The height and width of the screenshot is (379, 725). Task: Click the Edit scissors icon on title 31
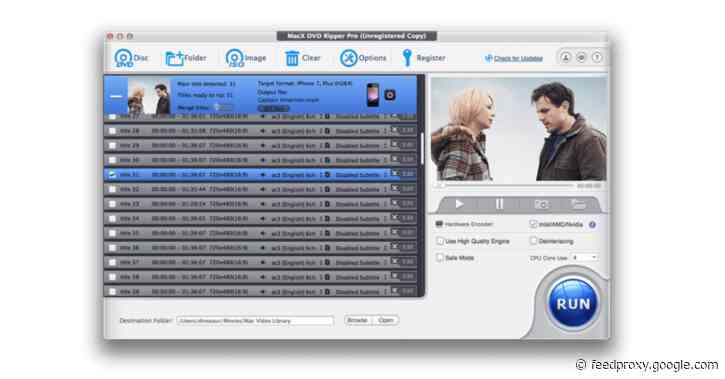(395, 174)
